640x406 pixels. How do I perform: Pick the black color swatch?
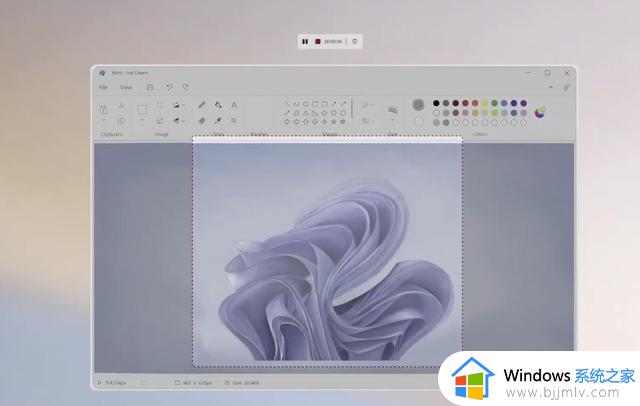pos(436,103)
